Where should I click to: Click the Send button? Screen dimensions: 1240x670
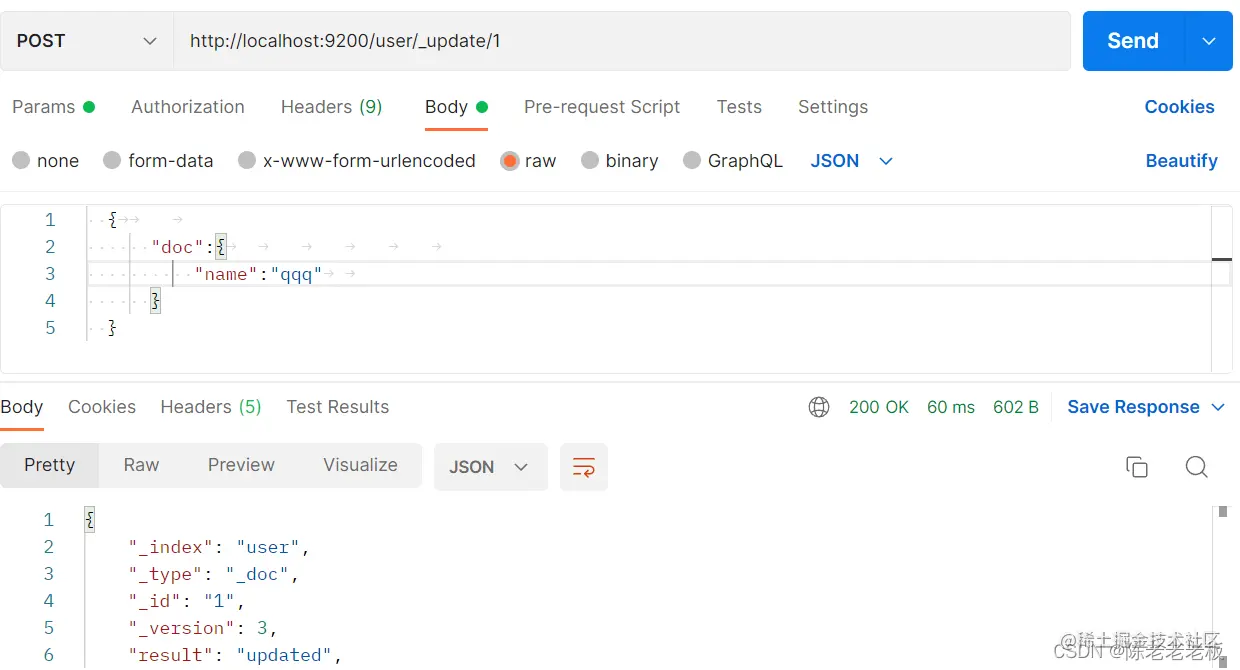pyautogui.click(x=1133, y=41)
